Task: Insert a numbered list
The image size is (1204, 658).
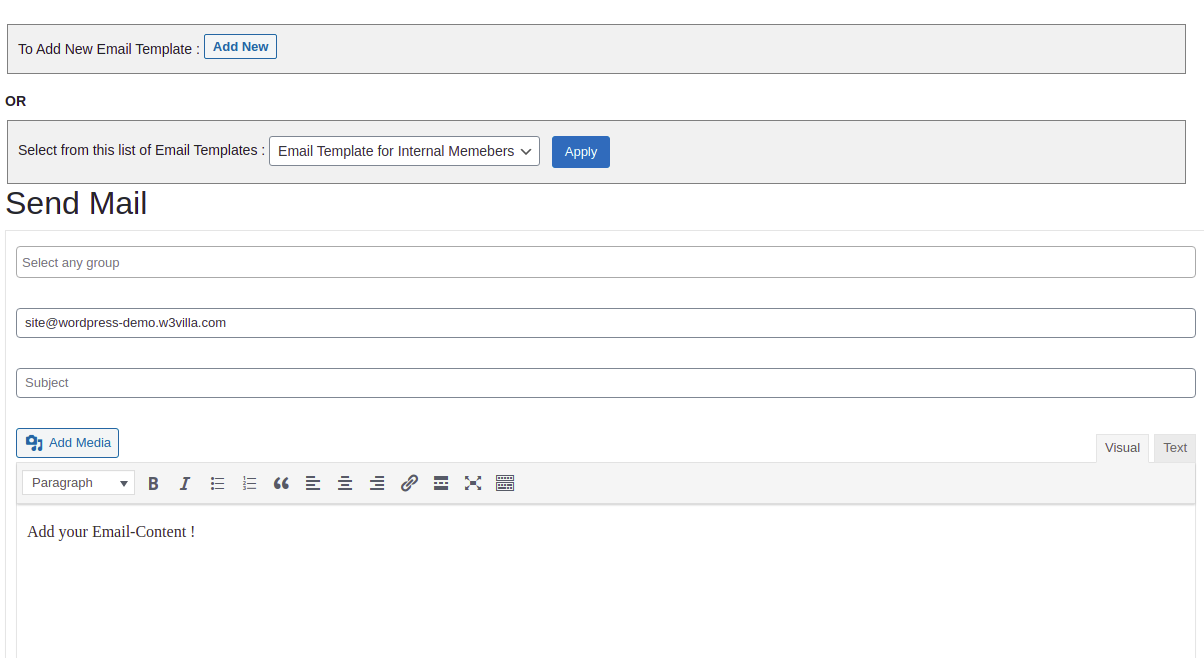Action: [249, 483]
